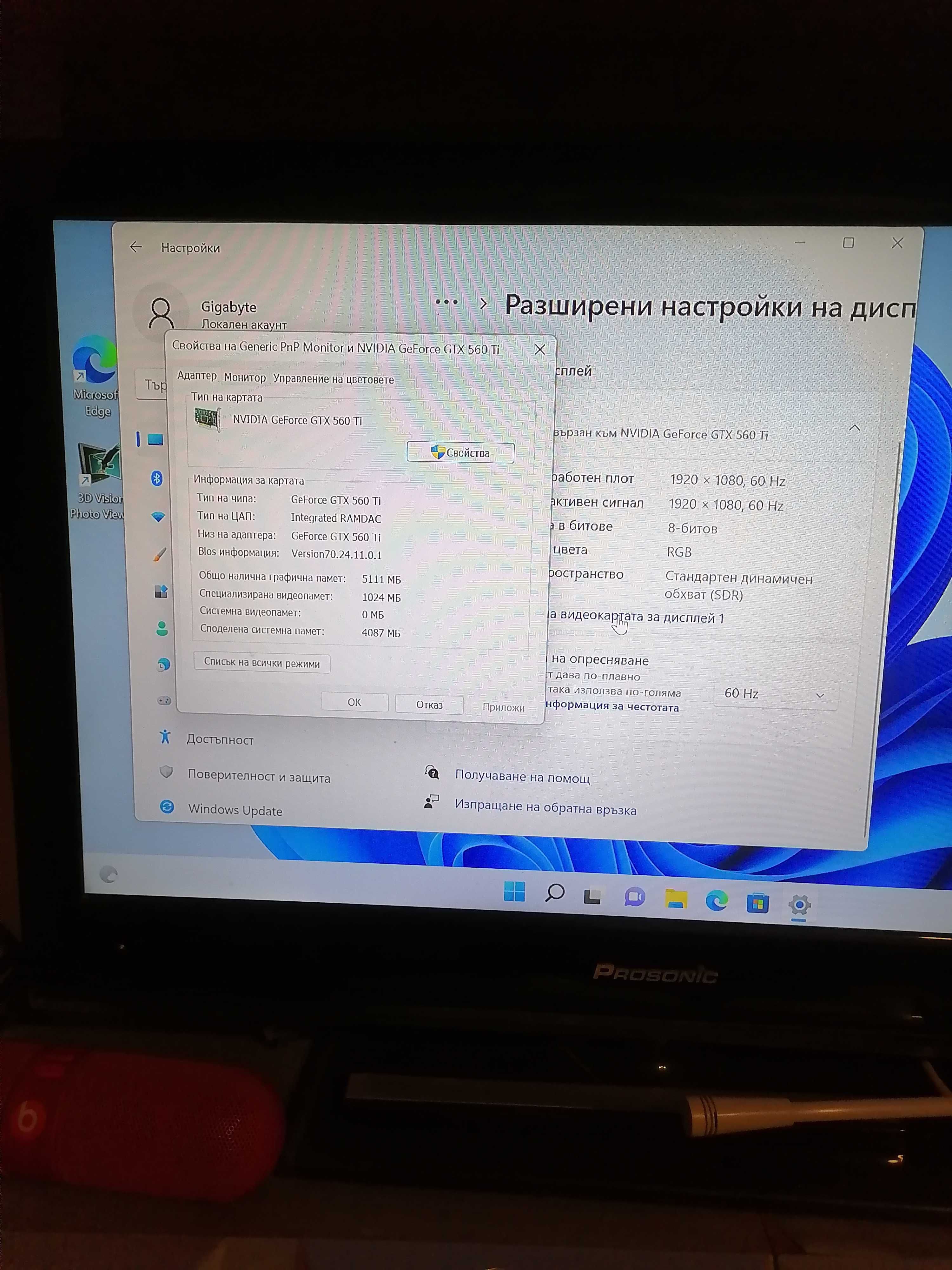This screenshot has height=1270, width=952.
Task: Select the Personalization brush icon in sidebar
Action: [x=160, y=554]
